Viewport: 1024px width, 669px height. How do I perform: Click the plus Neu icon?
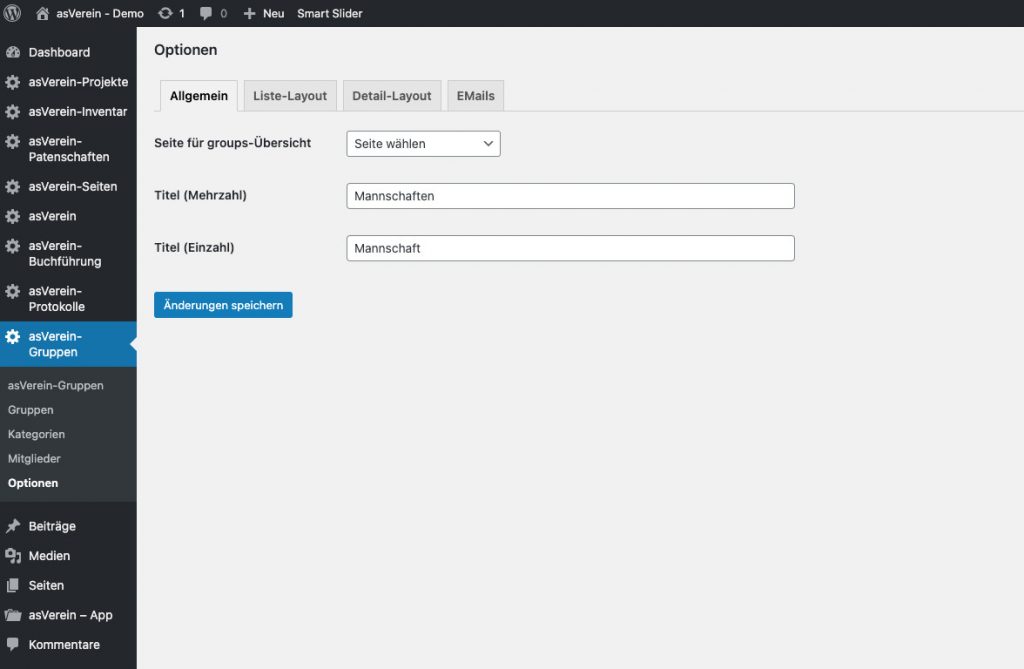coord(249,13)
